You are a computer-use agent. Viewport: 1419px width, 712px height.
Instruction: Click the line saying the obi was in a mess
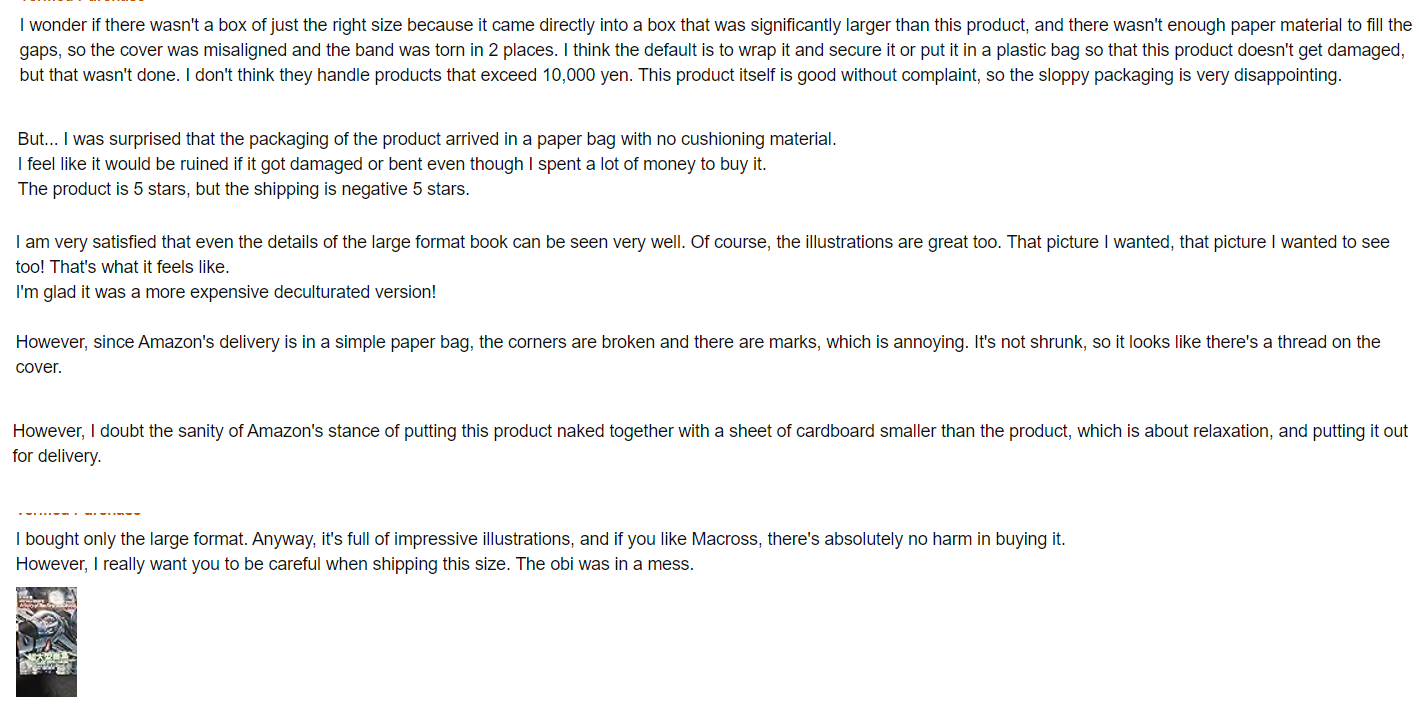tap(355, 565)
